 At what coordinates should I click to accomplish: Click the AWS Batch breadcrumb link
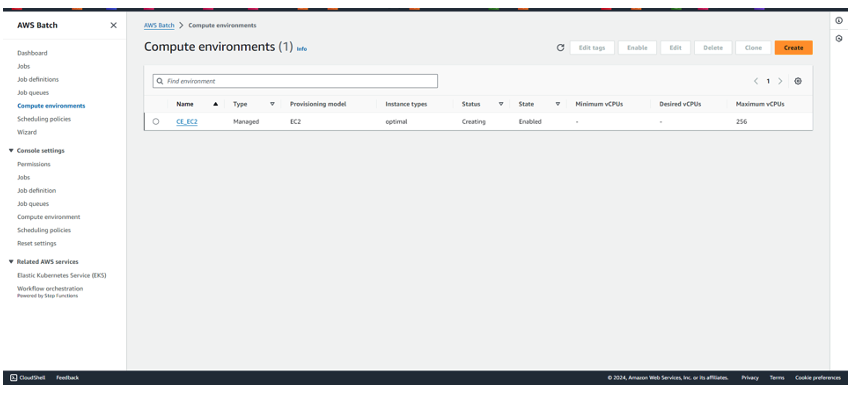(159, 26)
